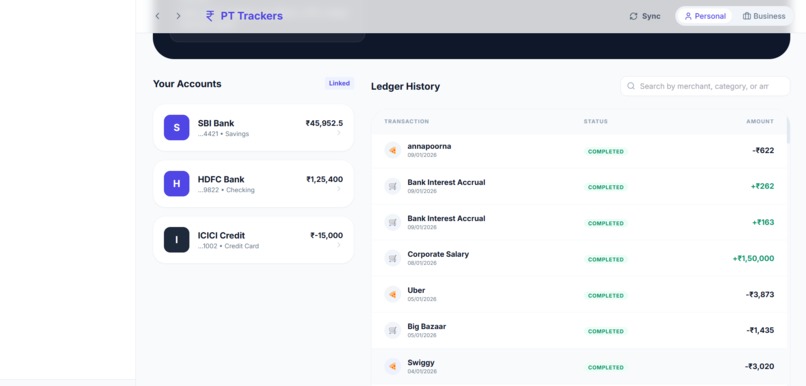The width and height of the screenshot is (806, 386).
Task: Click the Swiggy food category icon
Action: click(393, 366)
